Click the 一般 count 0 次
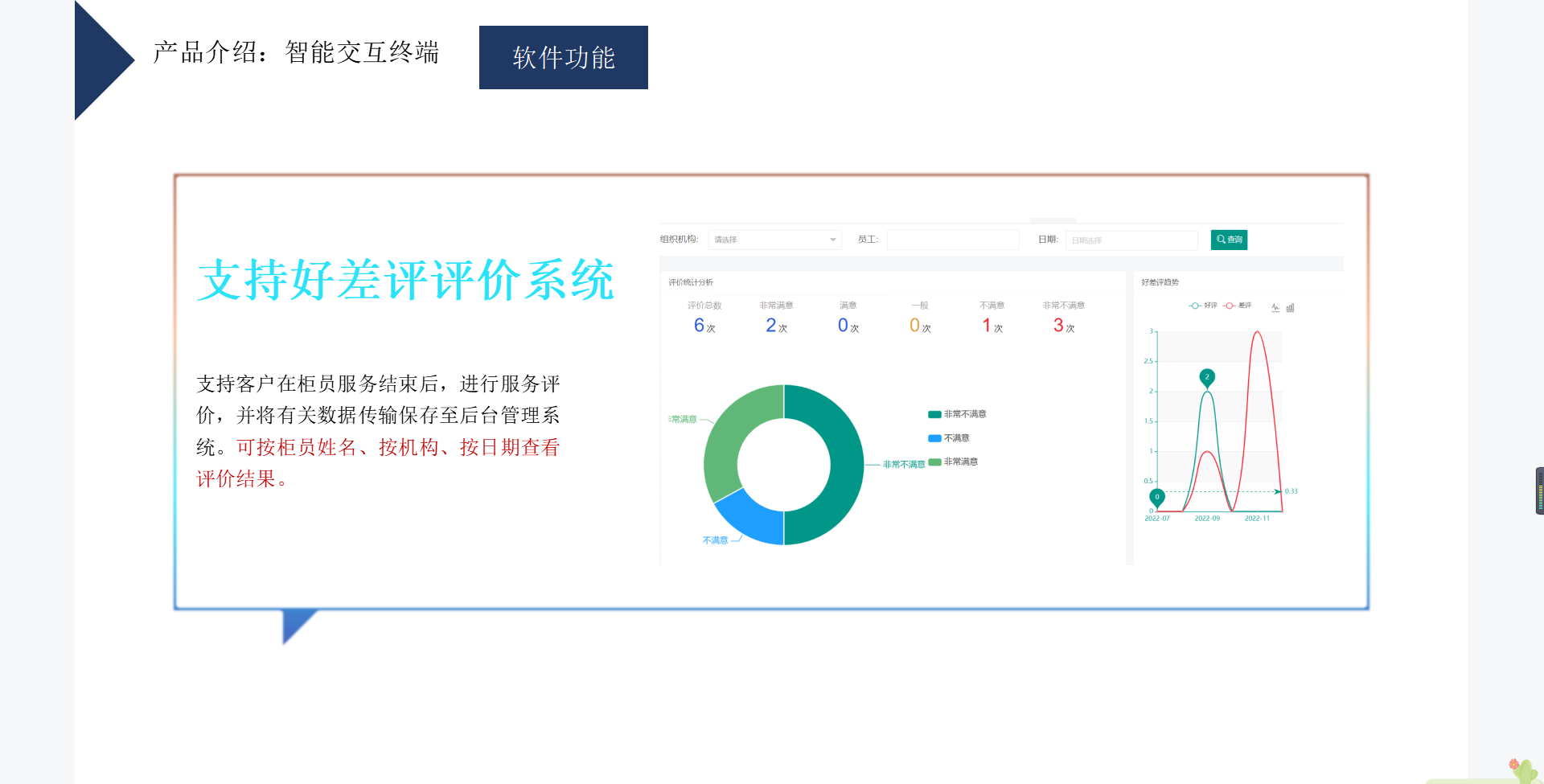Image resolution: width=1544 pixels, height=784 pixels. pyautogui.click(x=920, y=326)
